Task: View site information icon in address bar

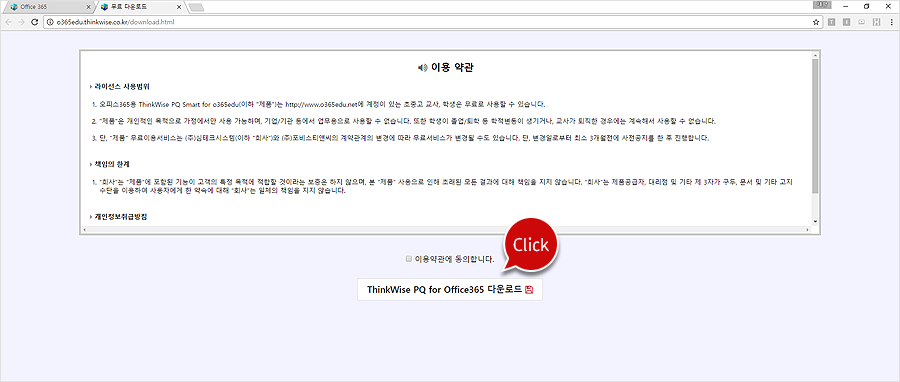Action: pyautogui.click(x=49, y=22)
